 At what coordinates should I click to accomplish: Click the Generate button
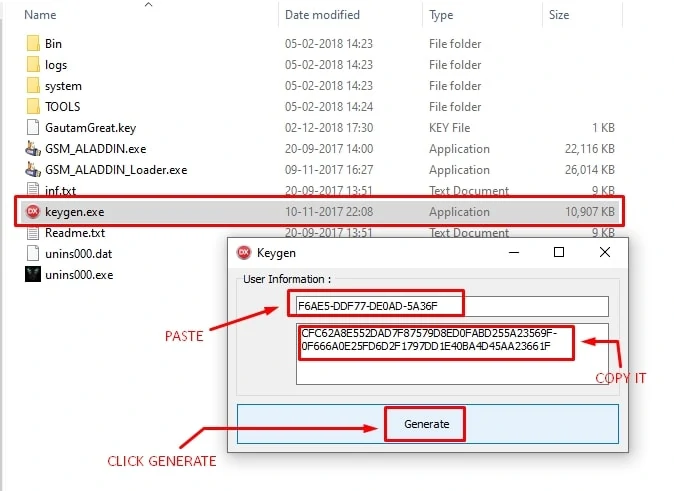(426, 424)
